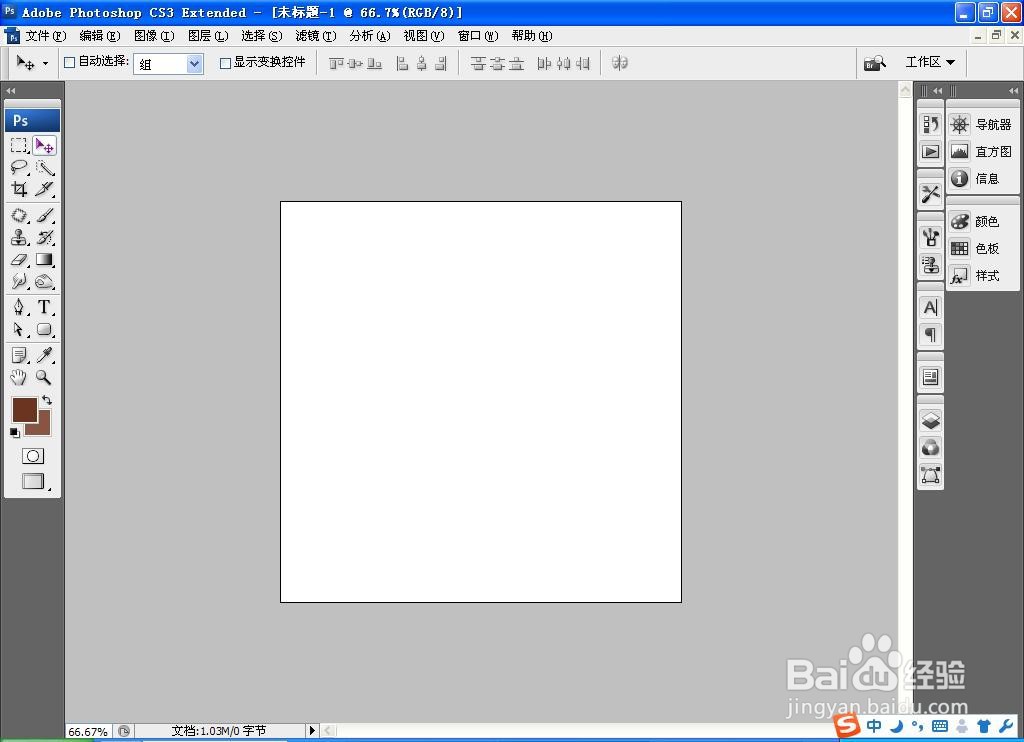Screen dimensions: 1024x742
Task: Select the Slice tool
Action: click(44, 189)
